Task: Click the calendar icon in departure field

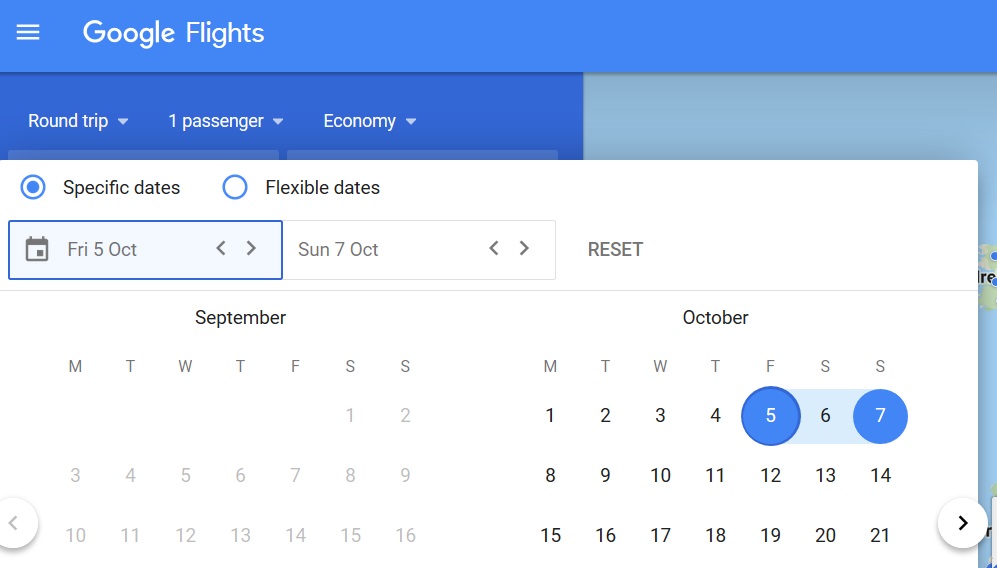Action: (x=37, y=249)
